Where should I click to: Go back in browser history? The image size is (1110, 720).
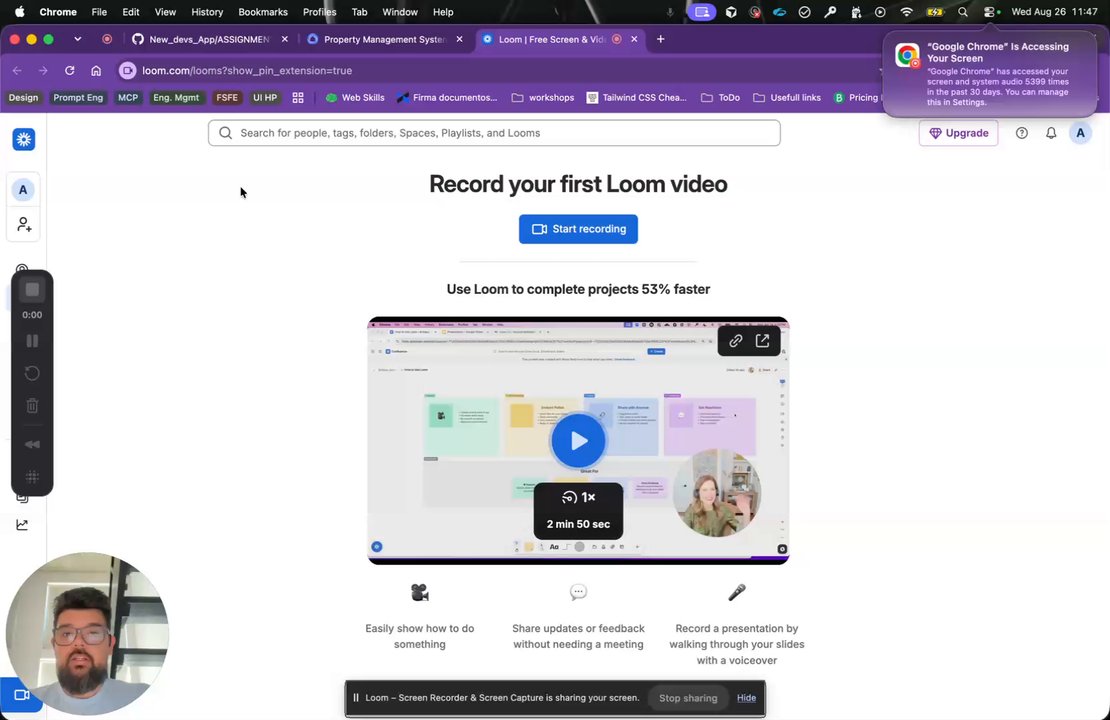(x=17, y=70)
